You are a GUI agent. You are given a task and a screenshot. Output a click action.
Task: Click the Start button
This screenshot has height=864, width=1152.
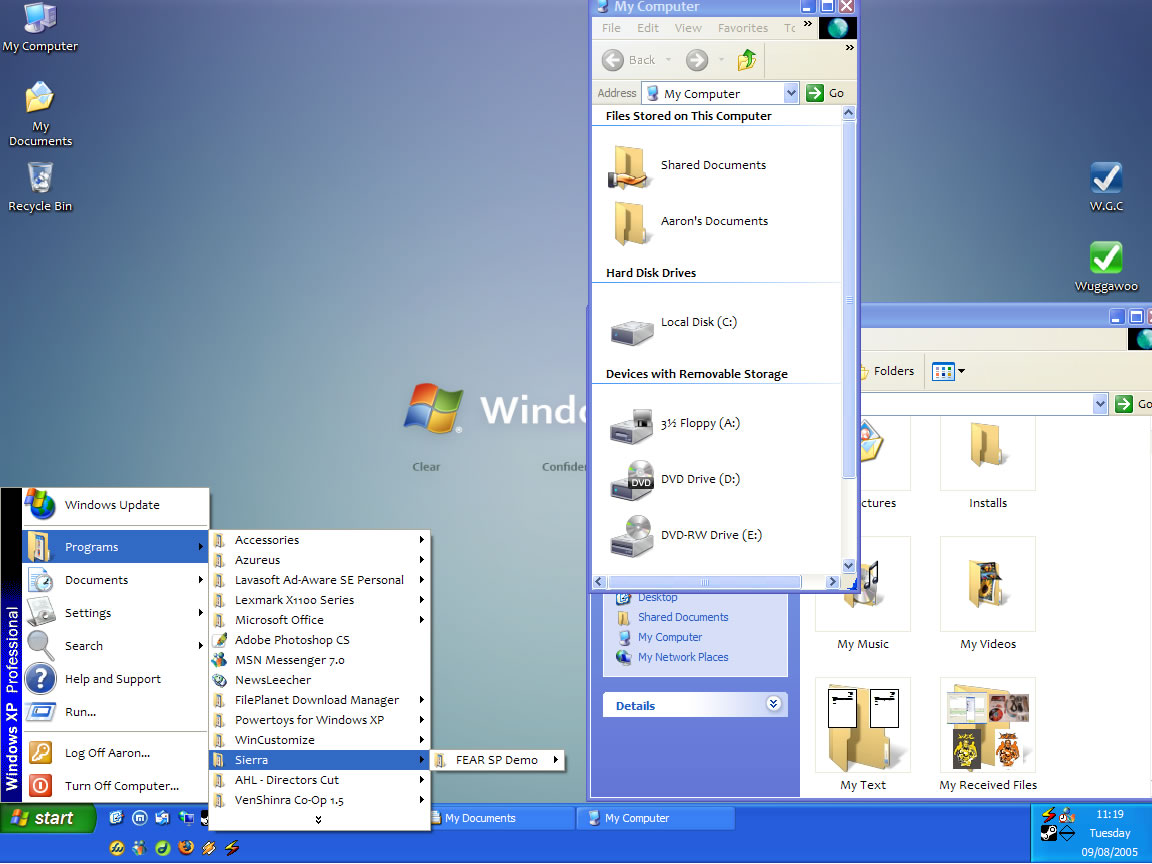coord(47,818)
